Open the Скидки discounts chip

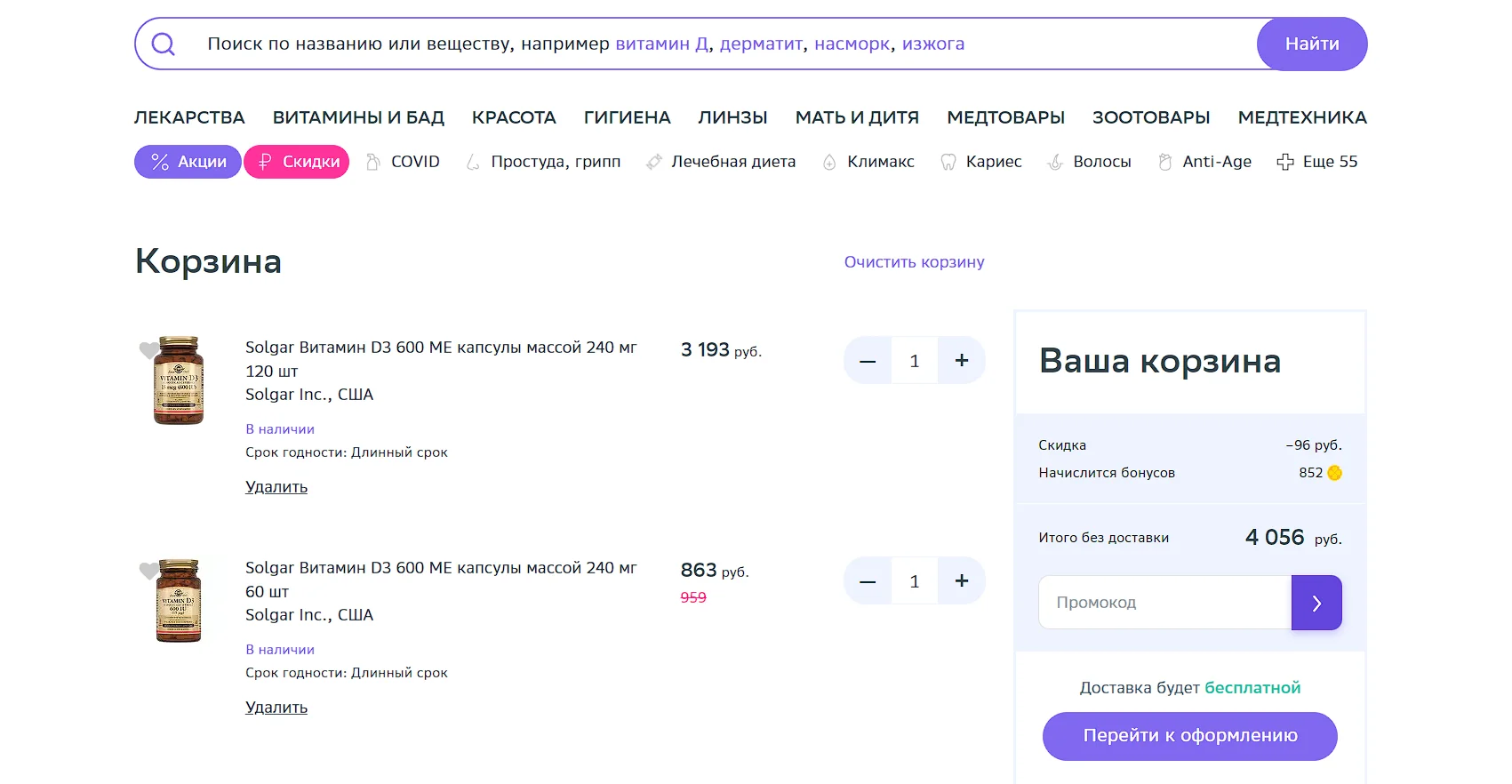297,162
